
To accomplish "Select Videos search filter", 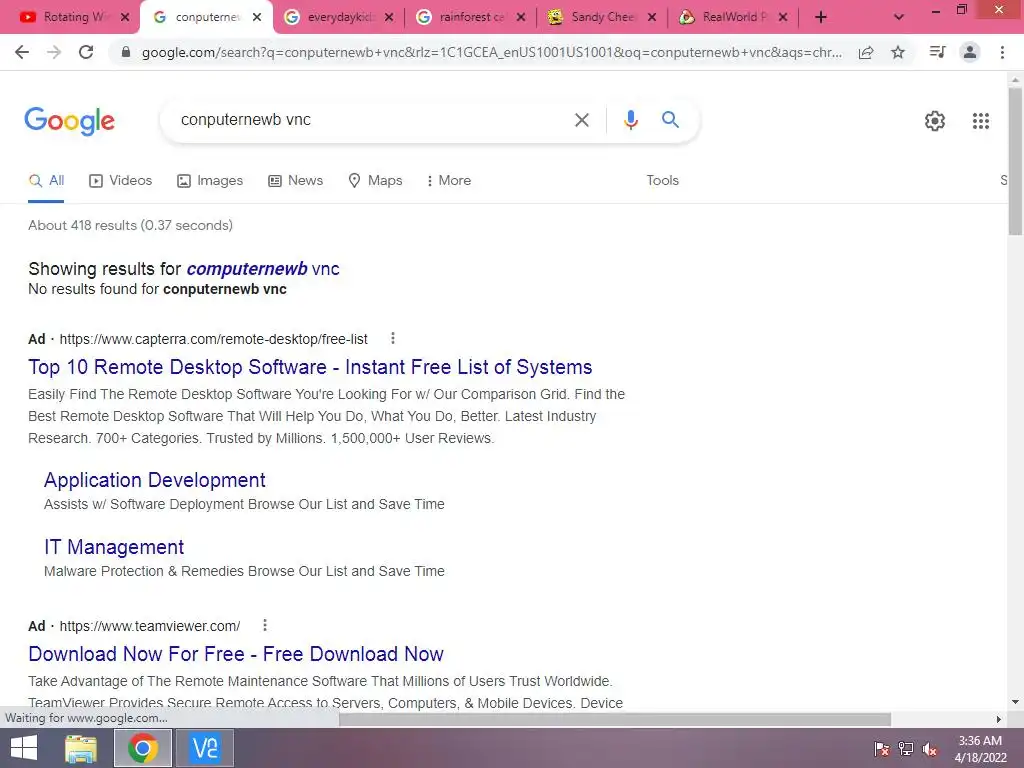I will (120, 180).
